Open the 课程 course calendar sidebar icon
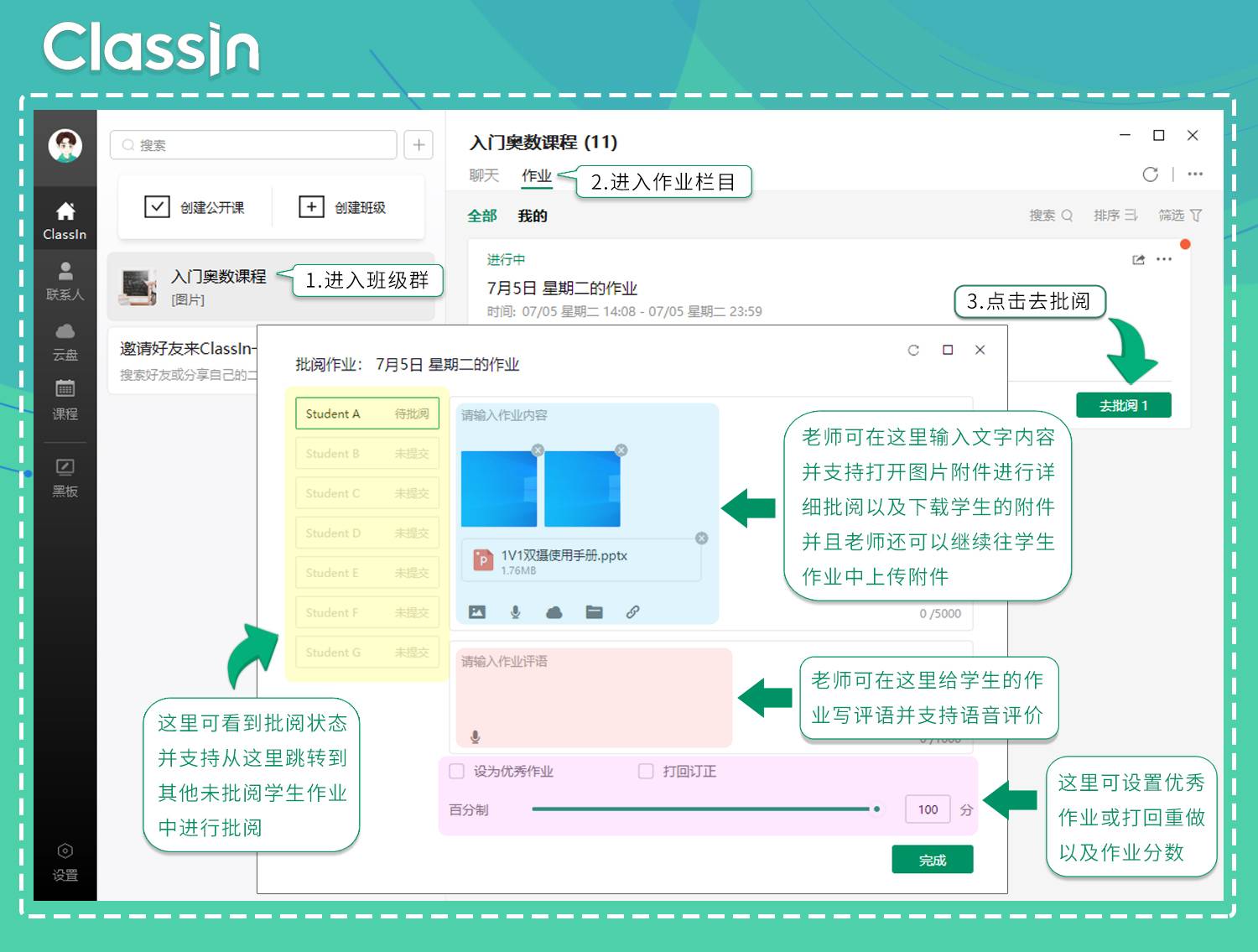 tap(65, 400)
